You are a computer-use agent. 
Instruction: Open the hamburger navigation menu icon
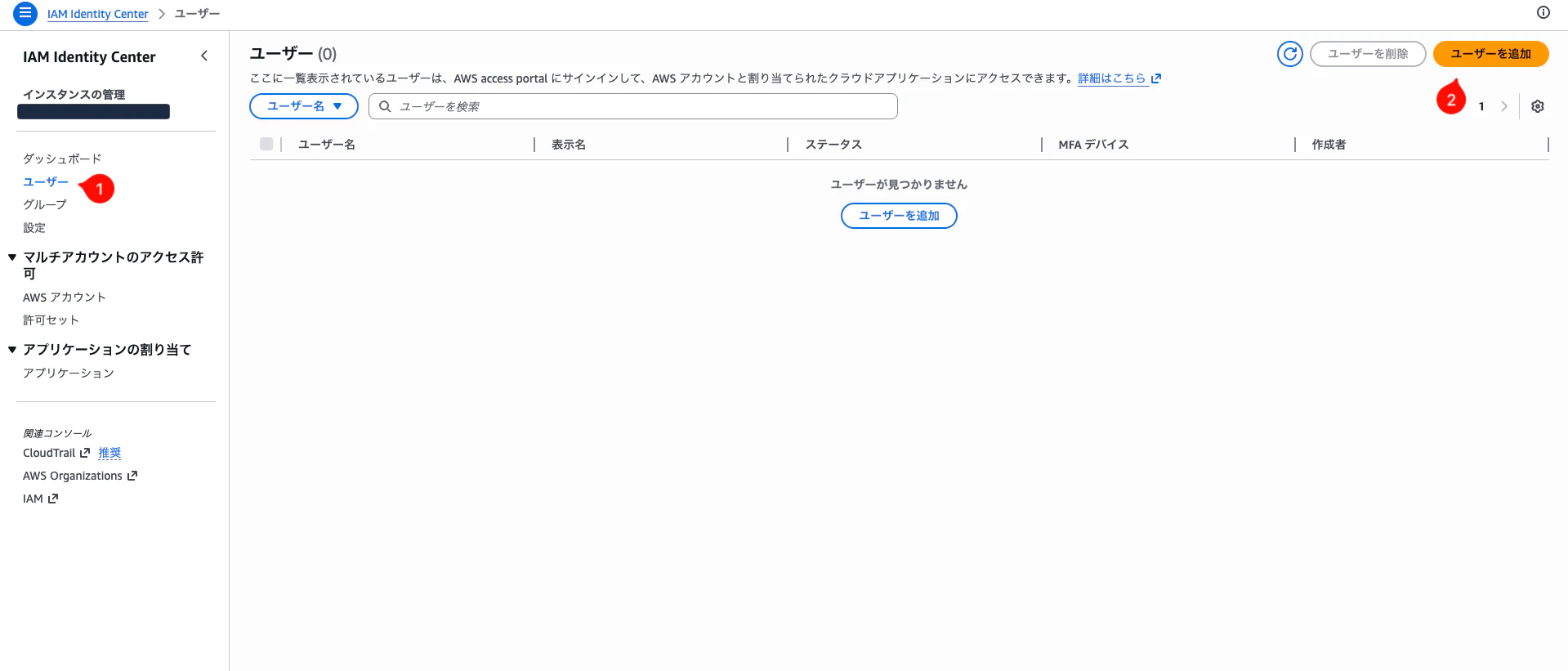pyautogui.click(x=25, y=14)
